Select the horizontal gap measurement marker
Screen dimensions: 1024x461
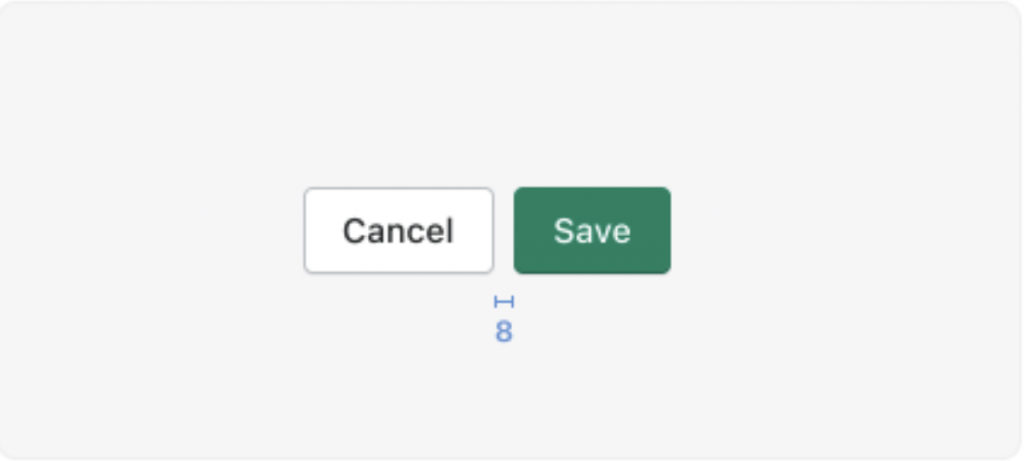click(504, 302)
